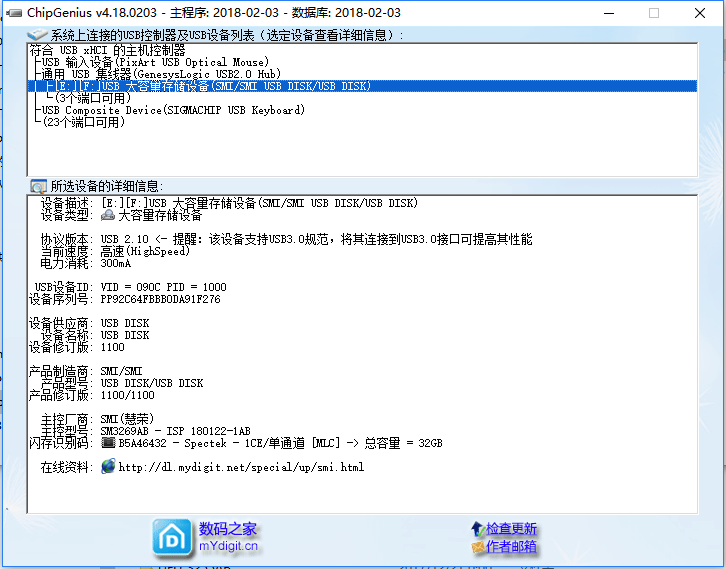Click 检查更新 to check for updates
This screenshot has height=569, width=726.
pos(511,528)
